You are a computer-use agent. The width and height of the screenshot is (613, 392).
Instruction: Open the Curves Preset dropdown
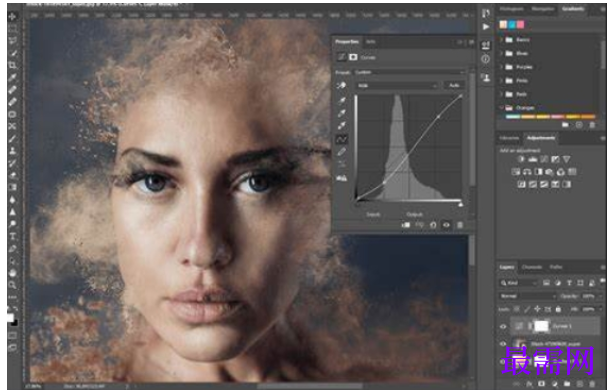(409, 72)
